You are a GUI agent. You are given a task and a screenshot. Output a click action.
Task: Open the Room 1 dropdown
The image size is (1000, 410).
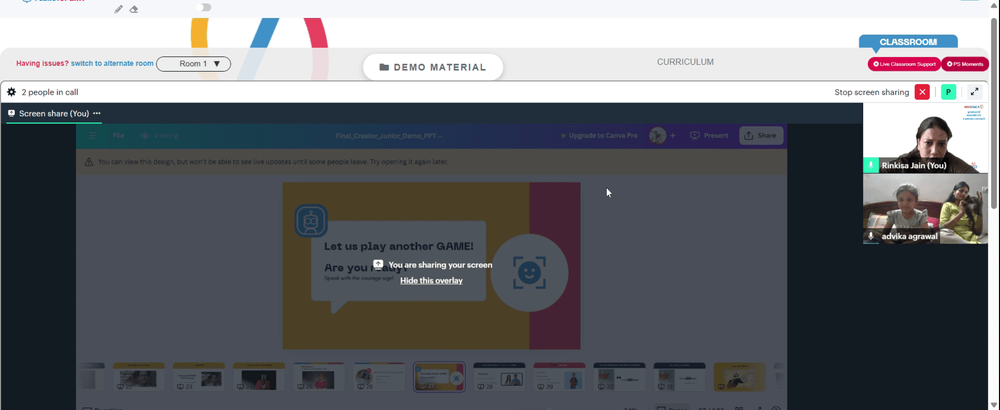193,64
